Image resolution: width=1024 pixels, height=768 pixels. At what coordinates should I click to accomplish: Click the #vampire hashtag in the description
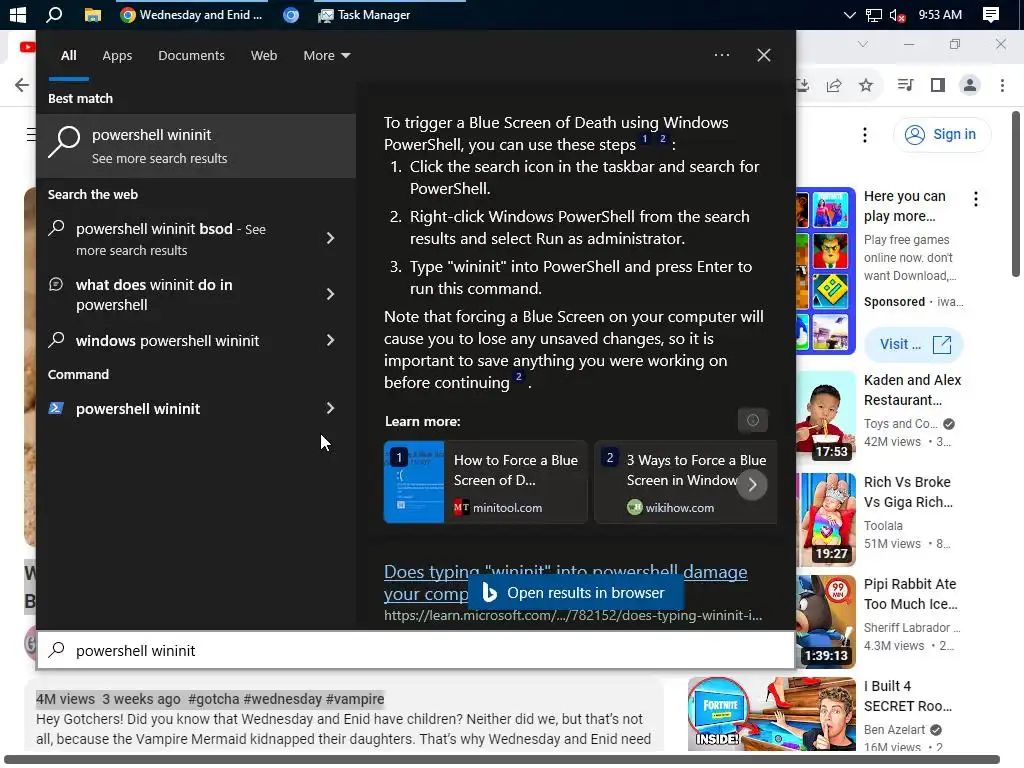(x=355, y=699)
